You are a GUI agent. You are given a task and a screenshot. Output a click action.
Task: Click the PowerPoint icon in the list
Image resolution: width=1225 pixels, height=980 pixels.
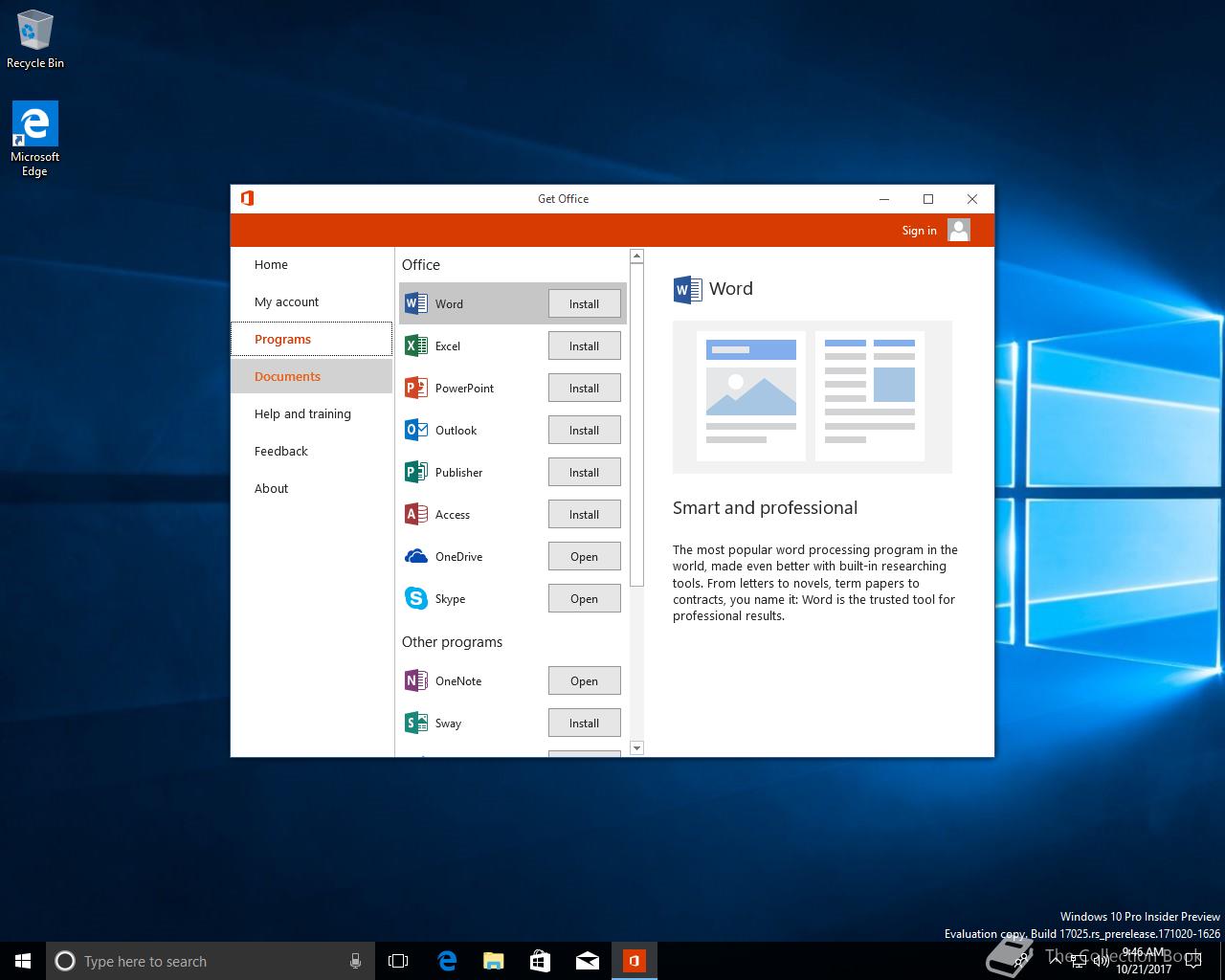[416, 388]
